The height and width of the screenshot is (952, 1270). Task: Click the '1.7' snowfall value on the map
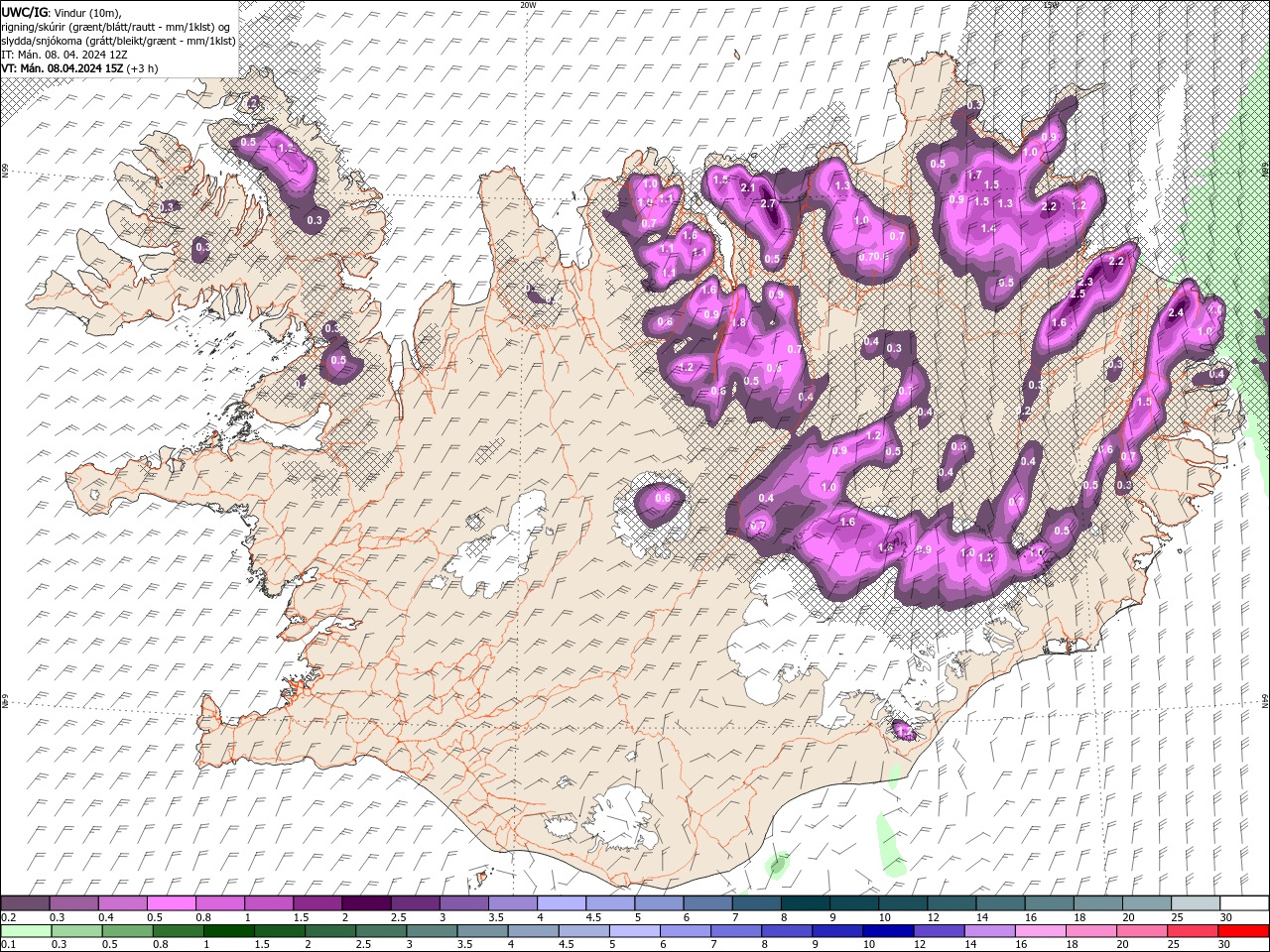(x=974, y=176)
